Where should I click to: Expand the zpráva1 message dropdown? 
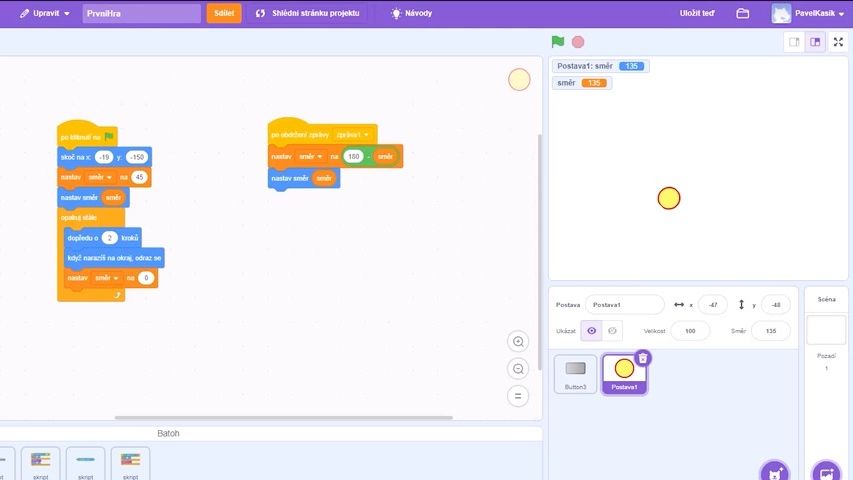point(355,134)
